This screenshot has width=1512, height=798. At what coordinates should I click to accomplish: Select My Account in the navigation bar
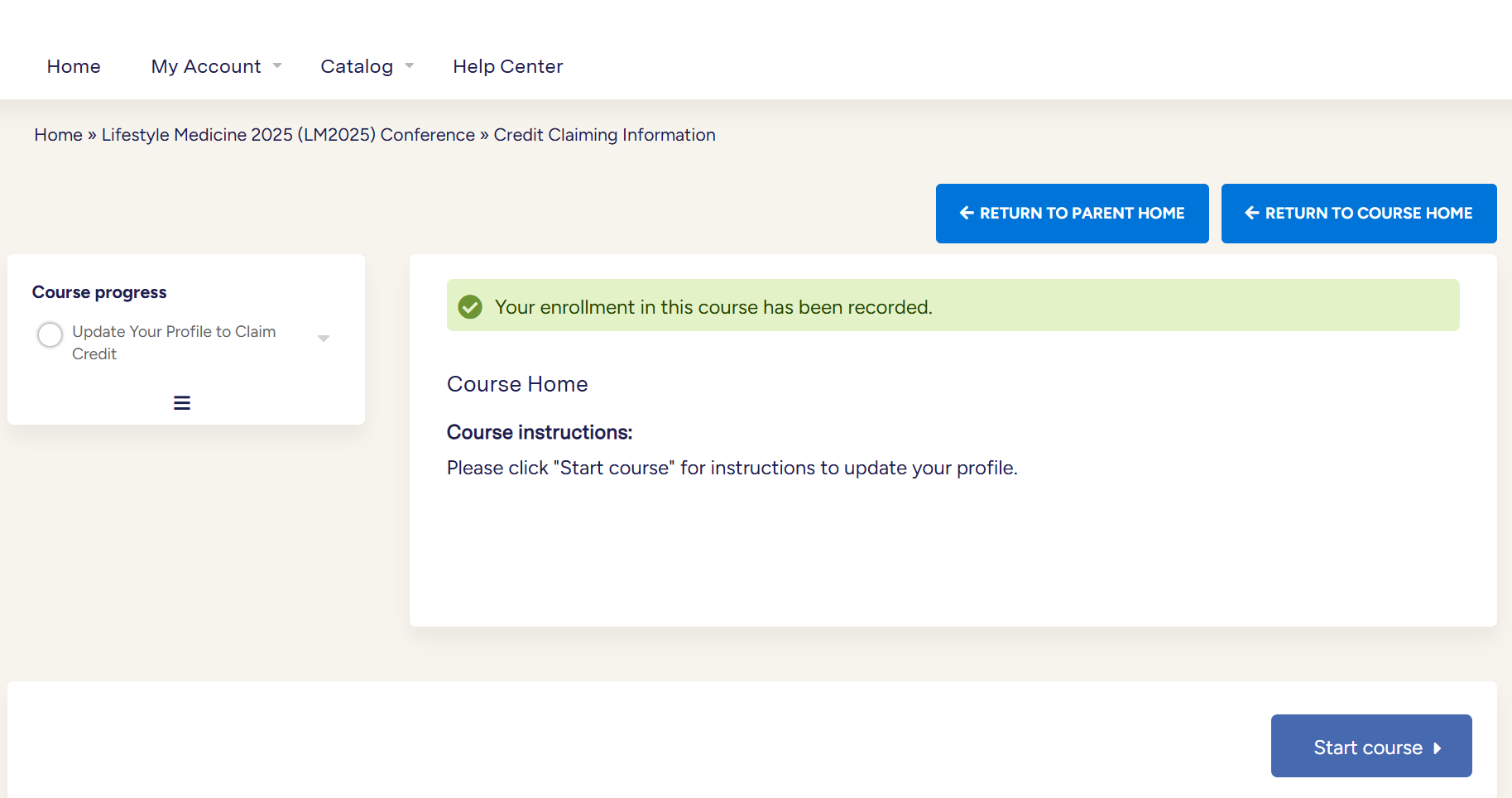coord(206,66)
